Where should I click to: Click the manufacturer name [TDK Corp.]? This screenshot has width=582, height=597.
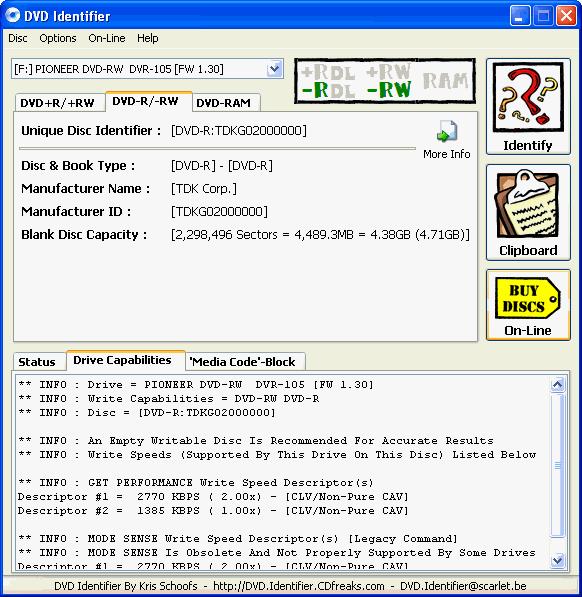pos(204,188)
